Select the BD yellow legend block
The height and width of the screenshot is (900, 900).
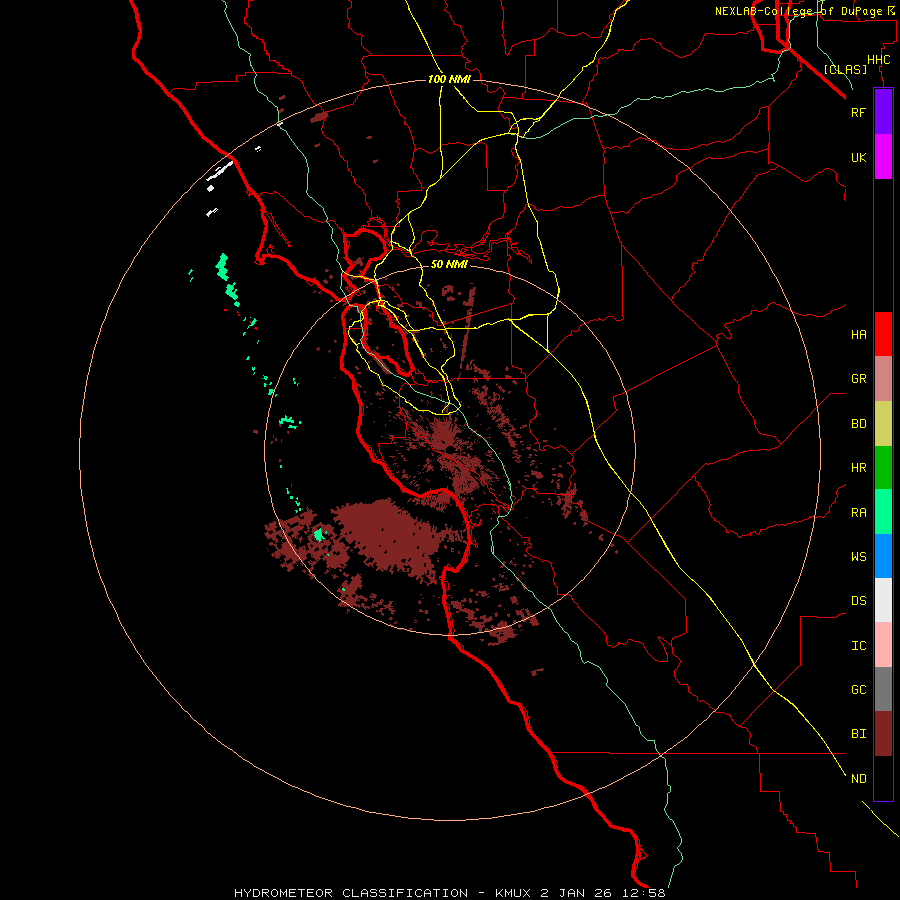point(883,423)
